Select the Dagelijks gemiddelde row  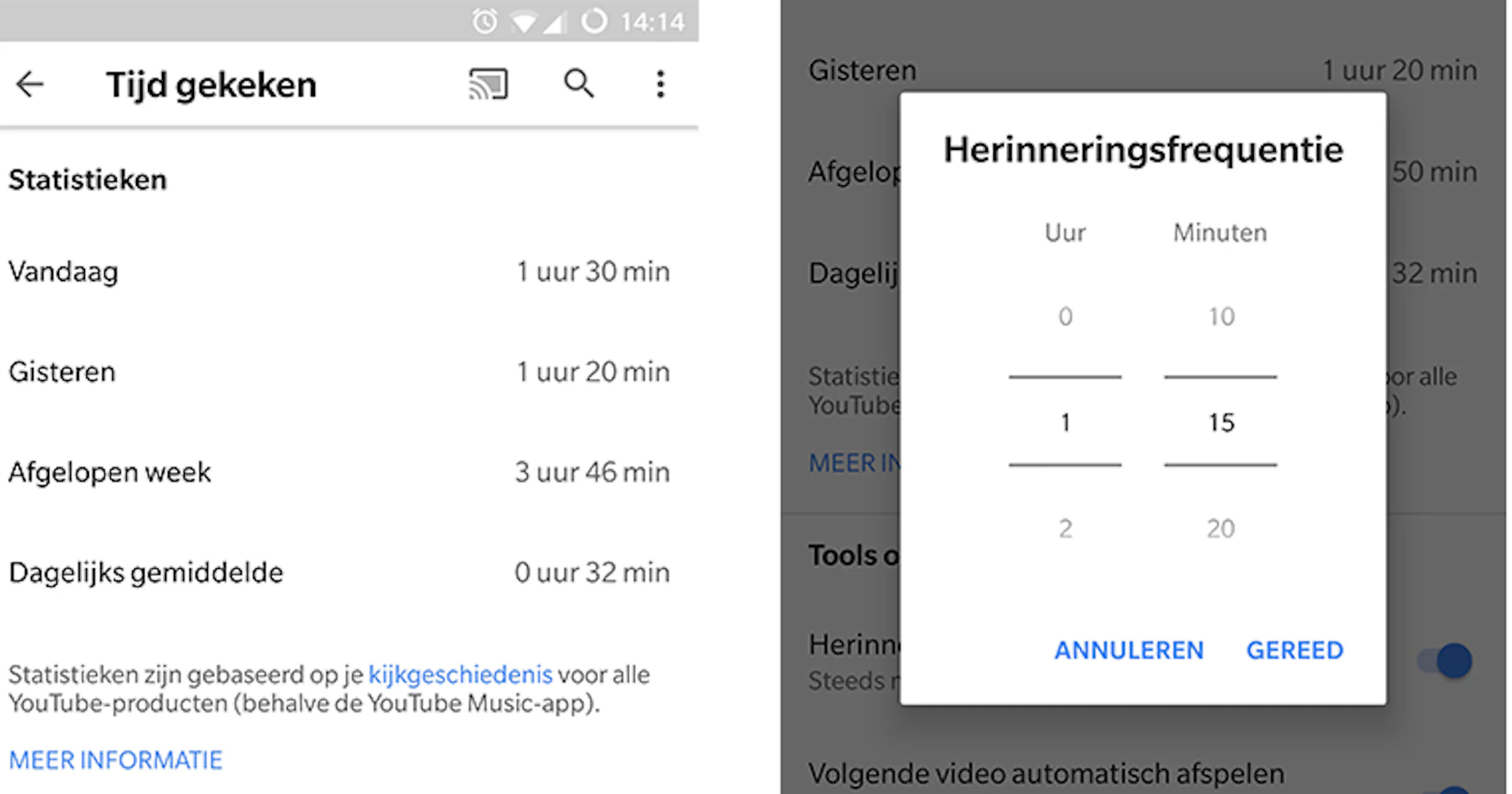[x=340, y=573]
